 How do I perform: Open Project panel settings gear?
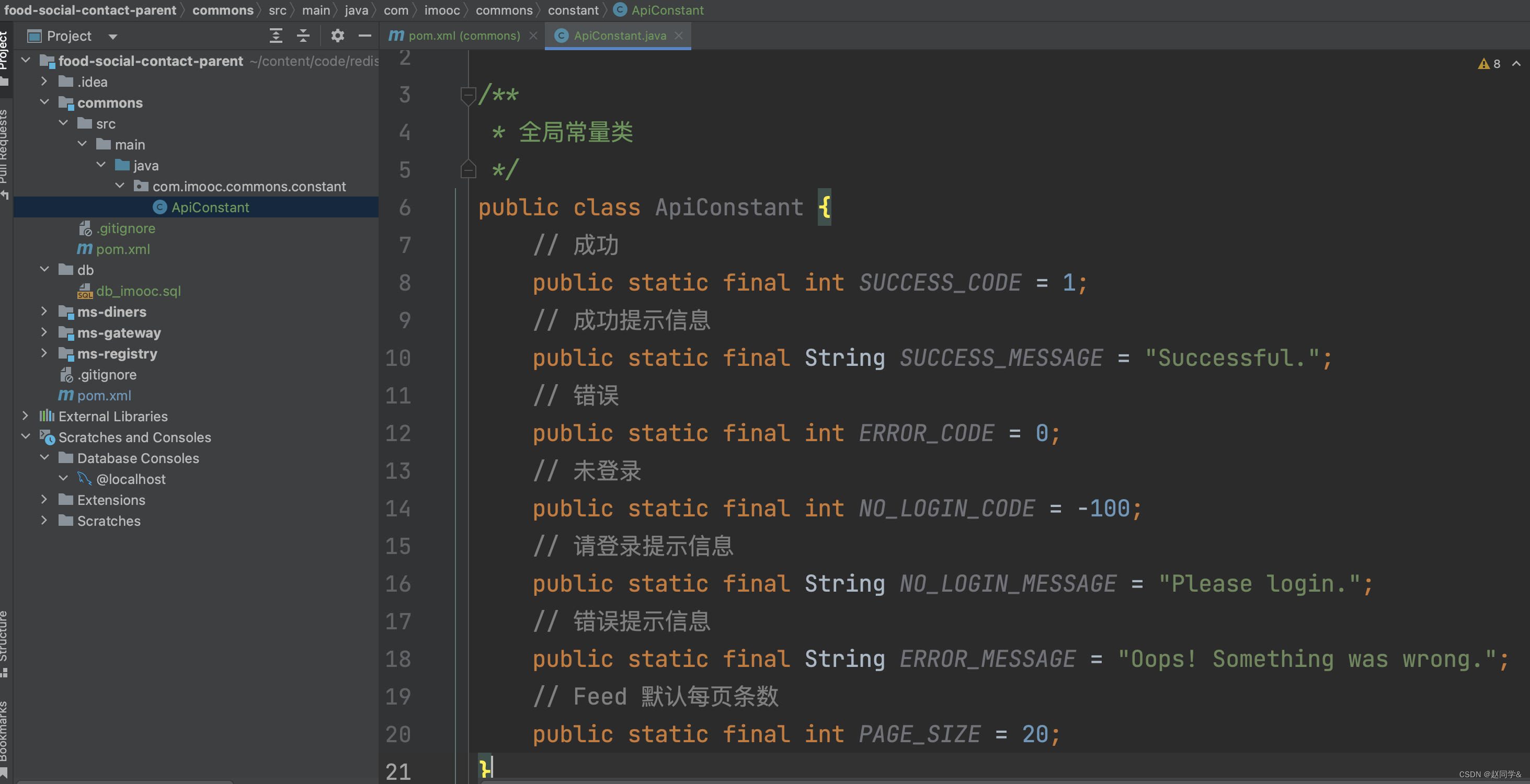coord(337,36)
